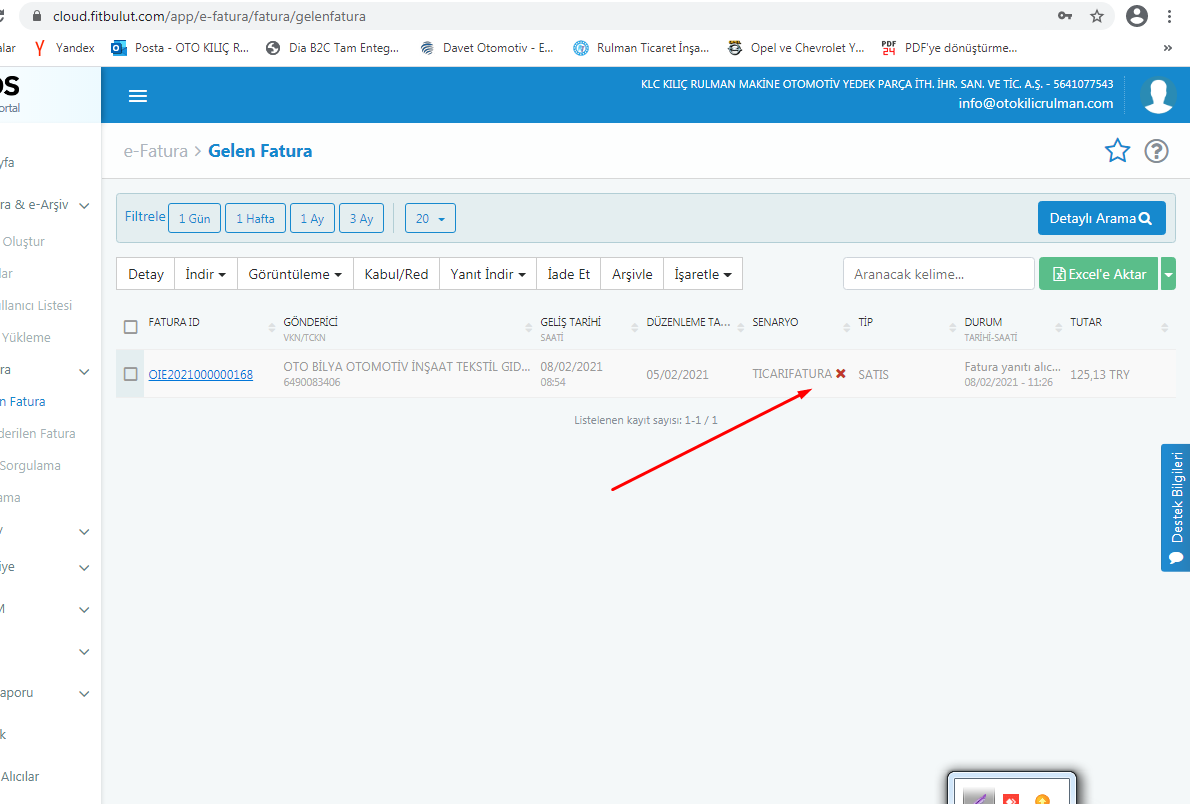Click the Kabul/Red toolbar item
This screenshot has width=1190, height=804.
(x=396, y=274)
